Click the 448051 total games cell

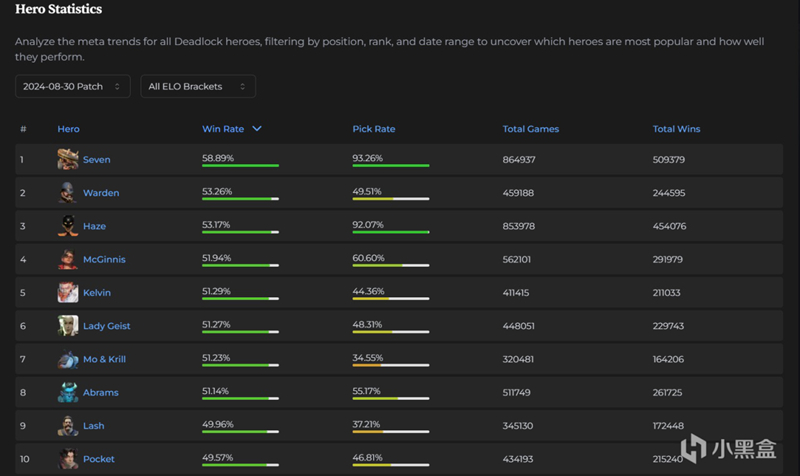click(x=518, y=326)
